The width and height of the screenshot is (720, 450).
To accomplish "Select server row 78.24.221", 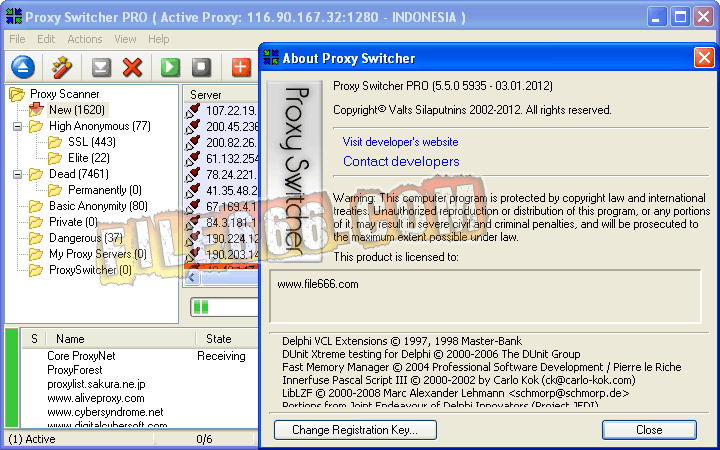I will click(221, 174).
